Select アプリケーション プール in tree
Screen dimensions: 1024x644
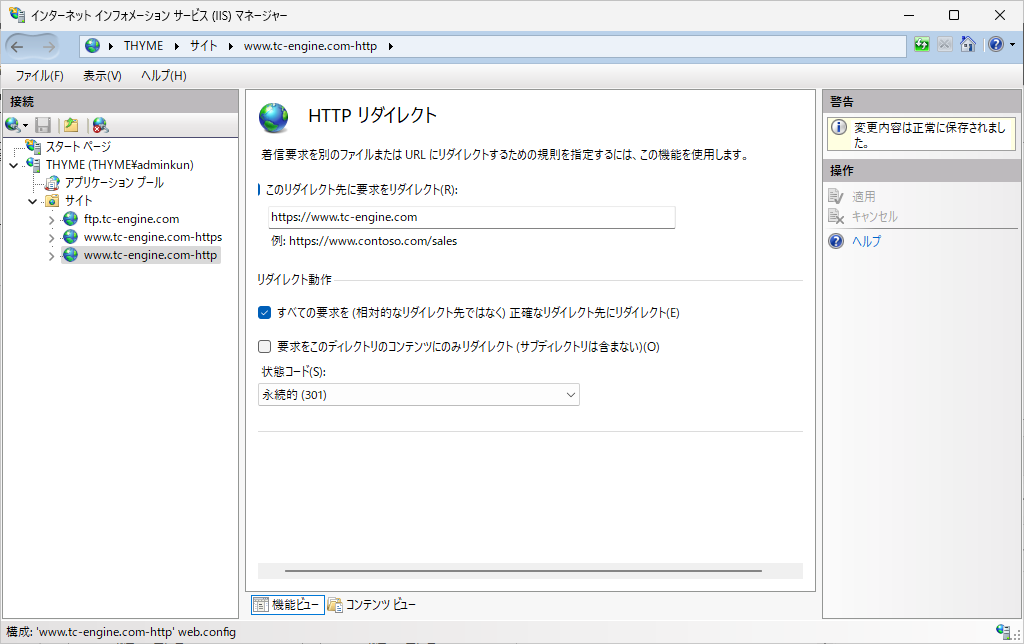(114, 183)
